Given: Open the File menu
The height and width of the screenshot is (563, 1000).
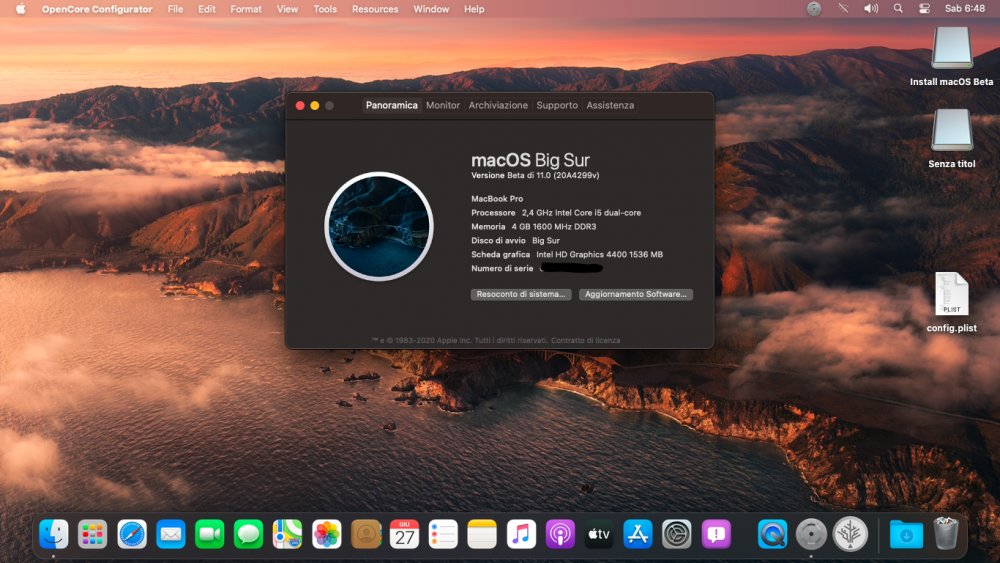Looking at the screenshot, I should click(x=175, y=9).
